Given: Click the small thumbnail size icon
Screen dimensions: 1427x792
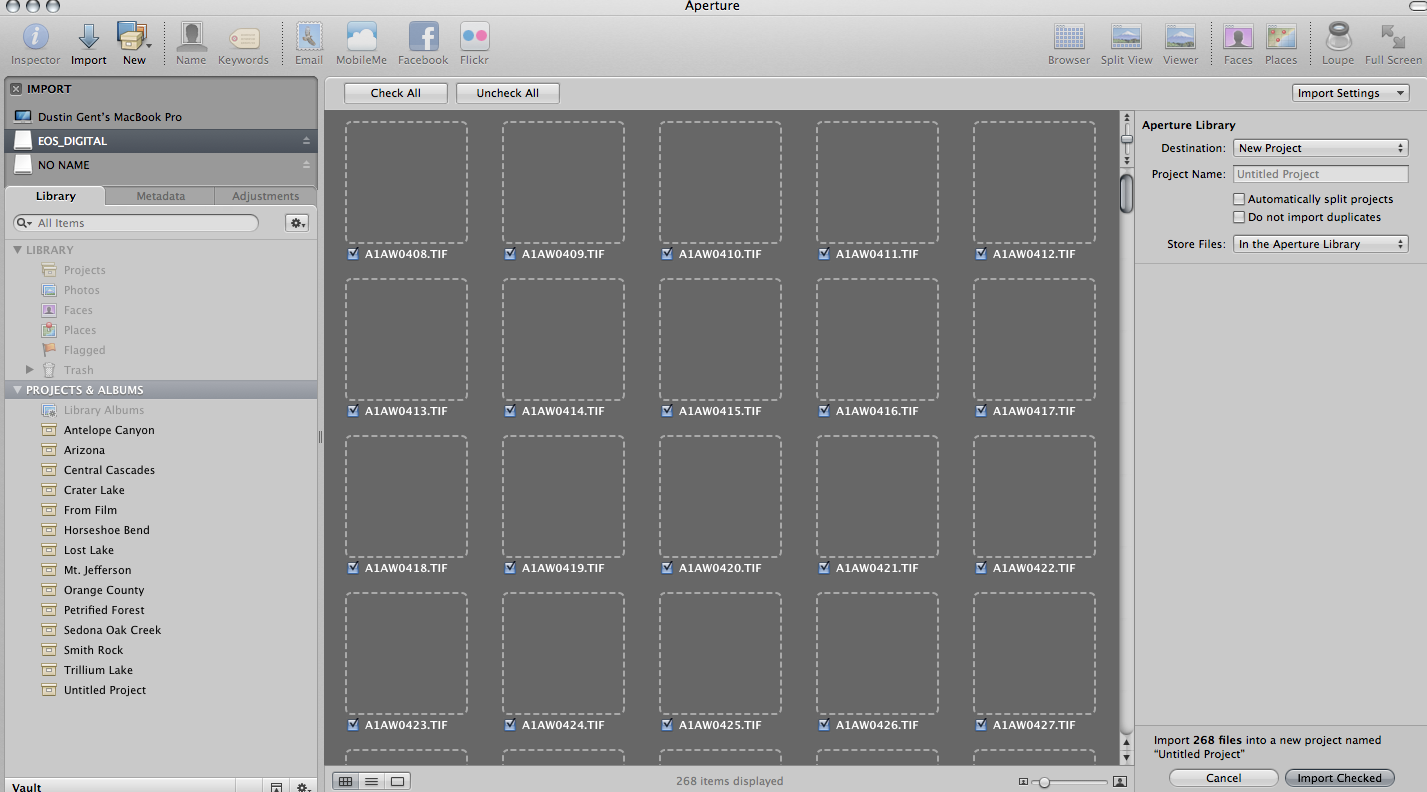Looking at the screenshot, I should point(1023,782).
